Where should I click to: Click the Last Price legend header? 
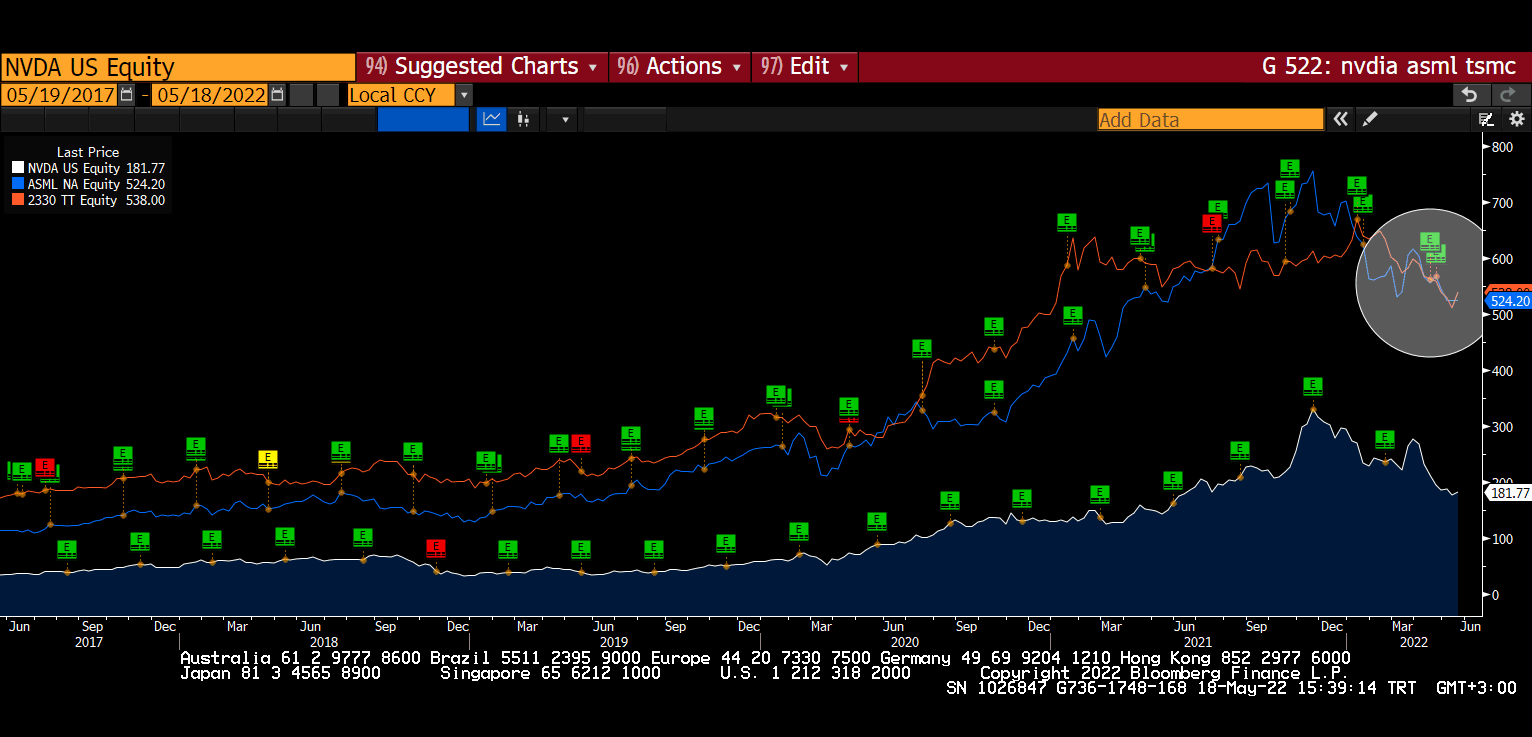click(88, 153)
